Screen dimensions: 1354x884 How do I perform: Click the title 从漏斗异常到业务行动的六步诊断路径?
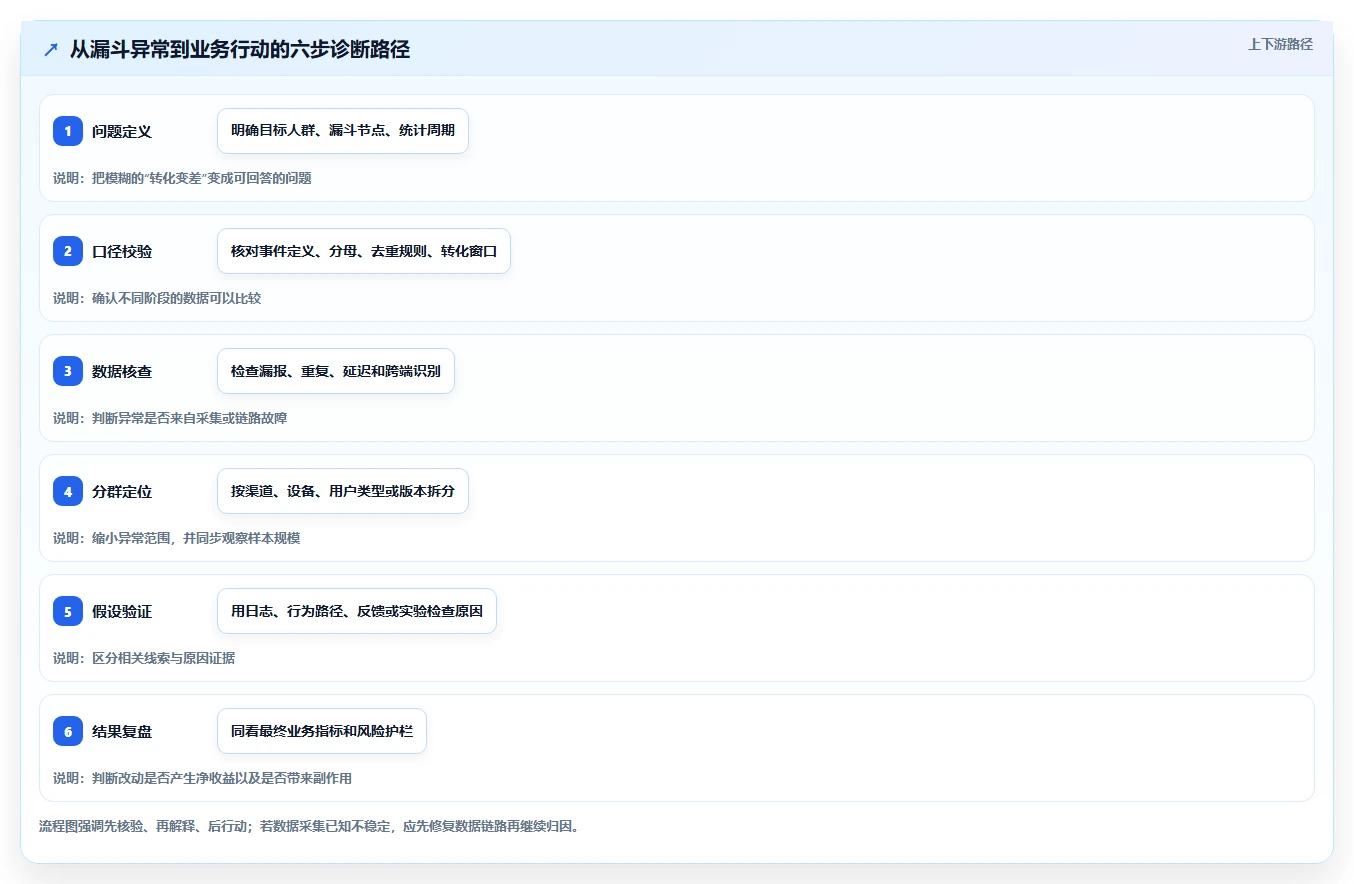coord(239,50)
